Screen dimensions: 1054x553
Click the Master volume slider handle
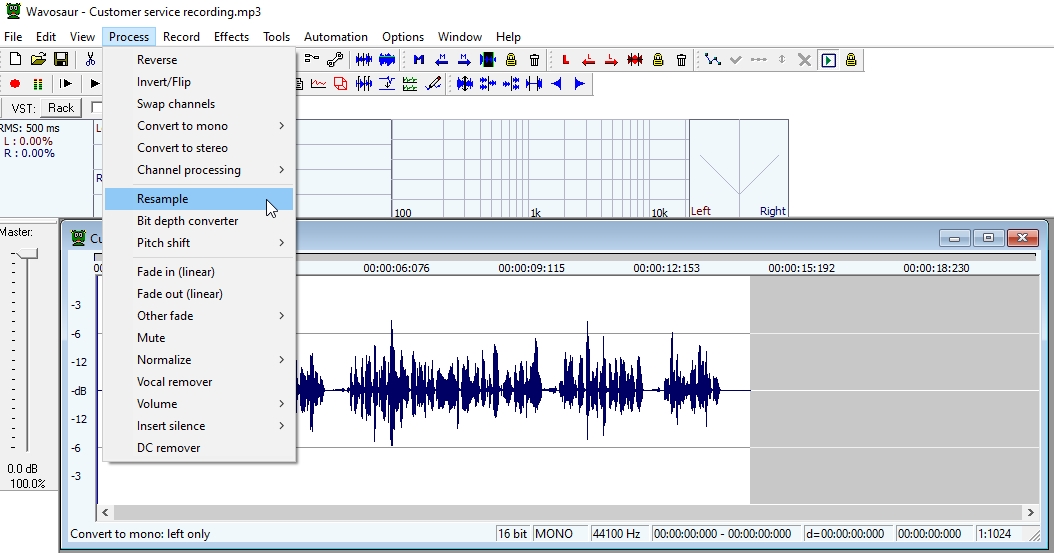click(27, 254)
